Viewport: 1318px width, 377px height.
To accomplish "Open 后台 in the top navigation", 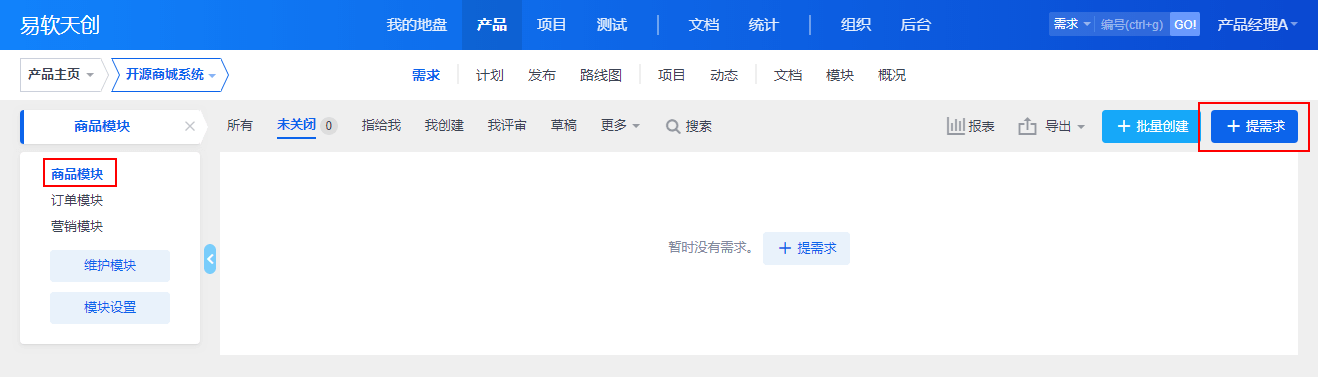I will coord(916,25).
